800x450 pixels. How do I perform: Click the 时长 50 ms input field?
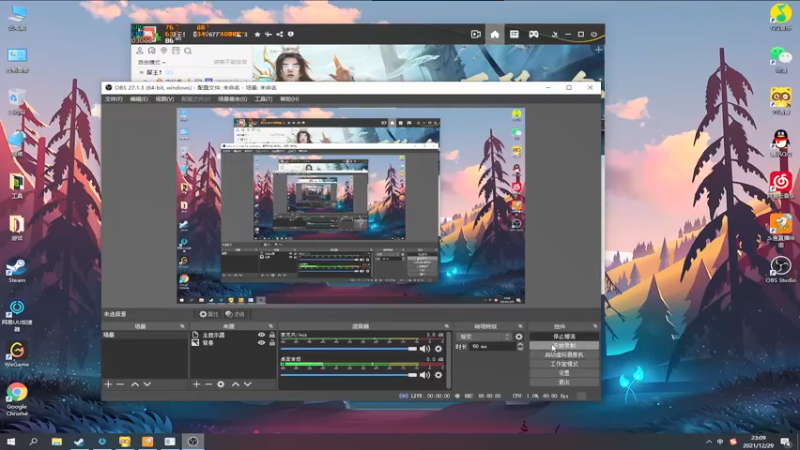[492, 346]
